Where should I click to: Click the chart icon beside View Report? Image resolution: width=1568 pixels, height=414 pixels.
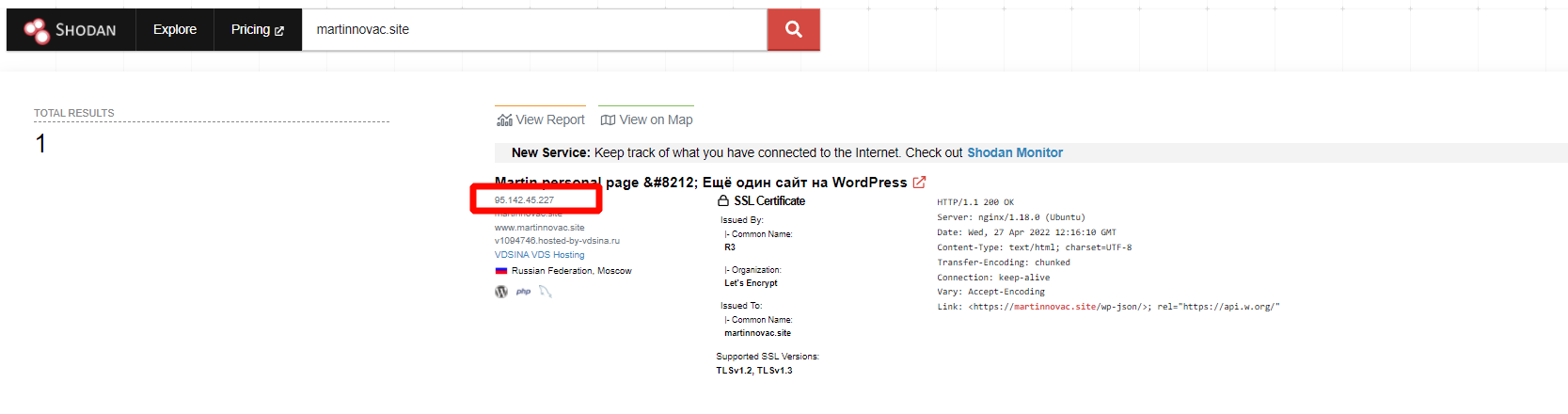[504, 120]
